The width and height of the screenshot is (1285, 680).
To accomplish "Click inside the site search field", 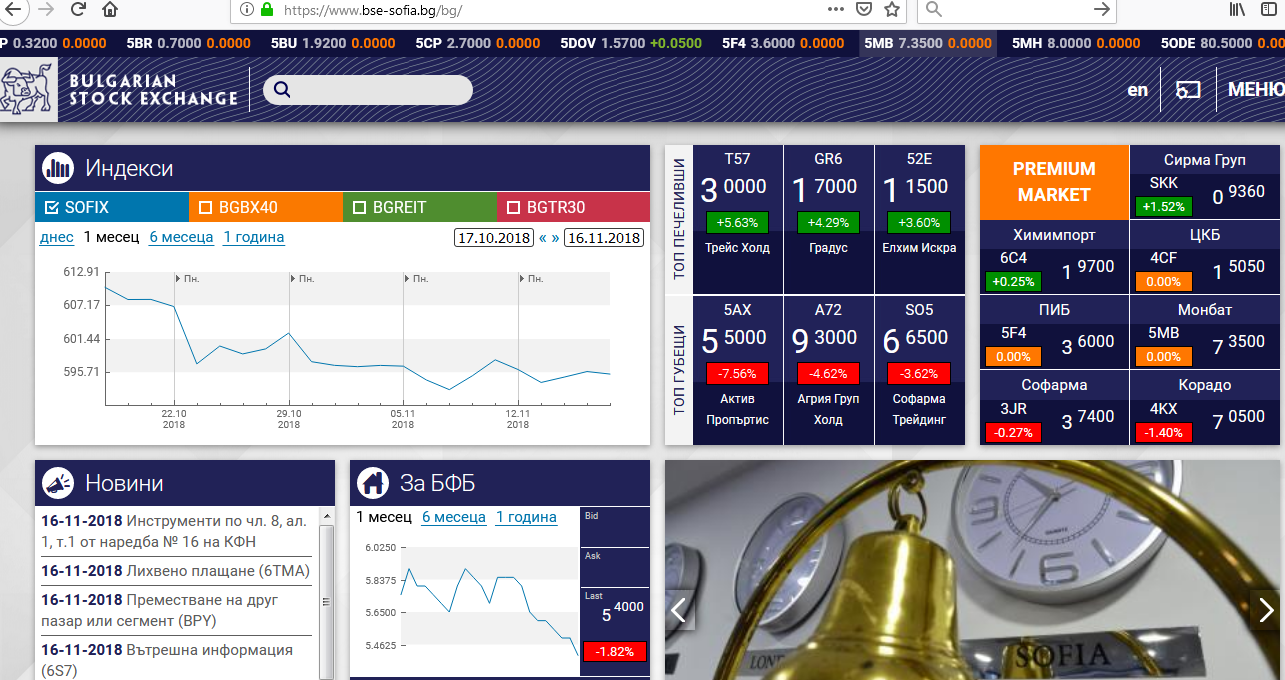I will tap(367, 90).
